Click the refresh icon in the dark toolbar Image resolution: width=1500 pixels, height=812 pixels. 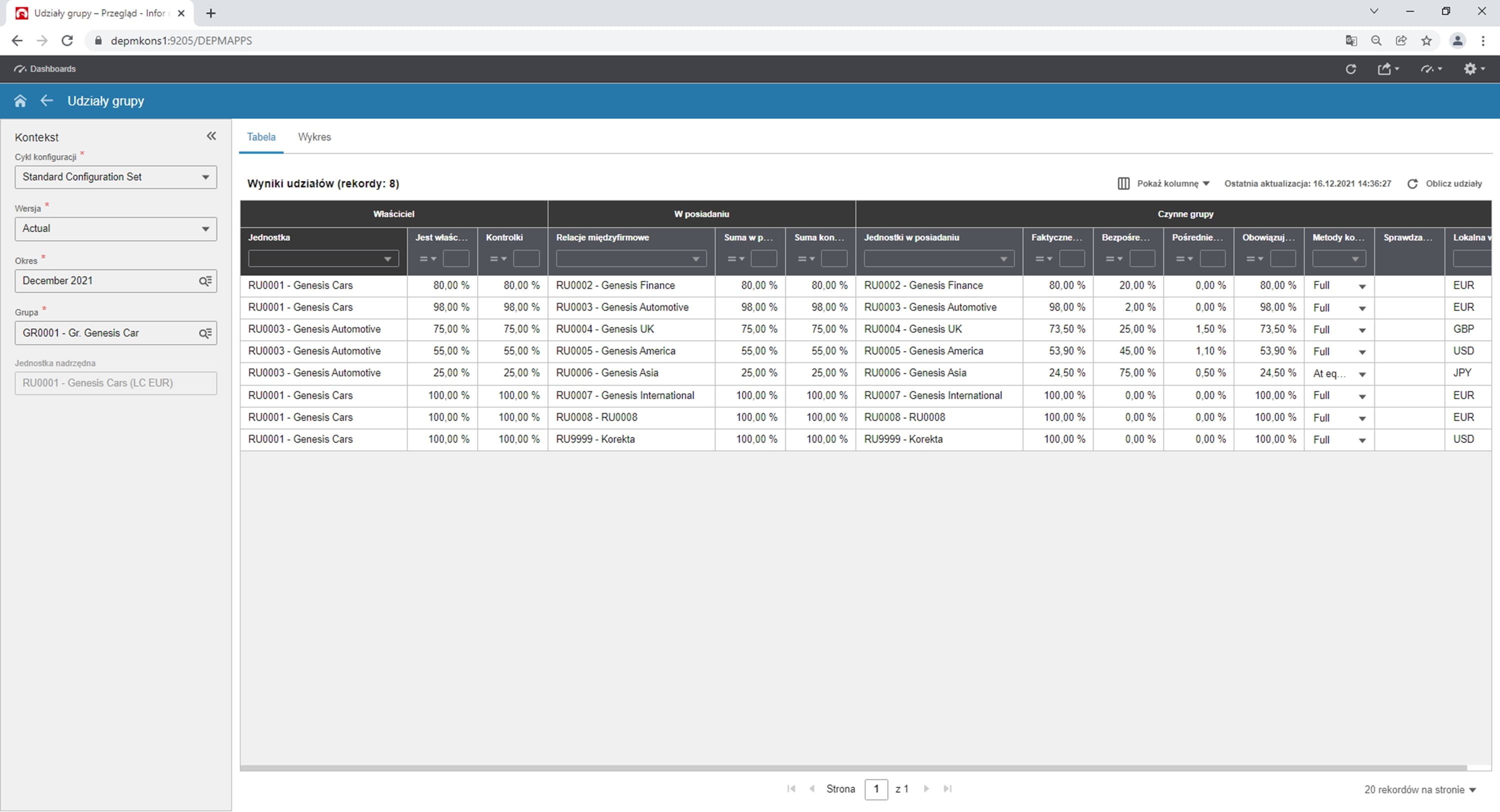[x=1351, y=68]
